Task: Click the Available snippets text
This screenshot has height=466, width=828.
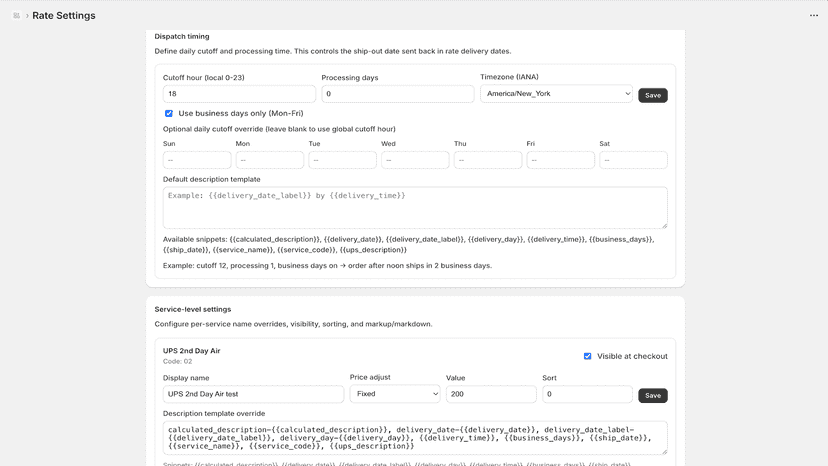Action: pyautogui.click(x=409, y=245)
